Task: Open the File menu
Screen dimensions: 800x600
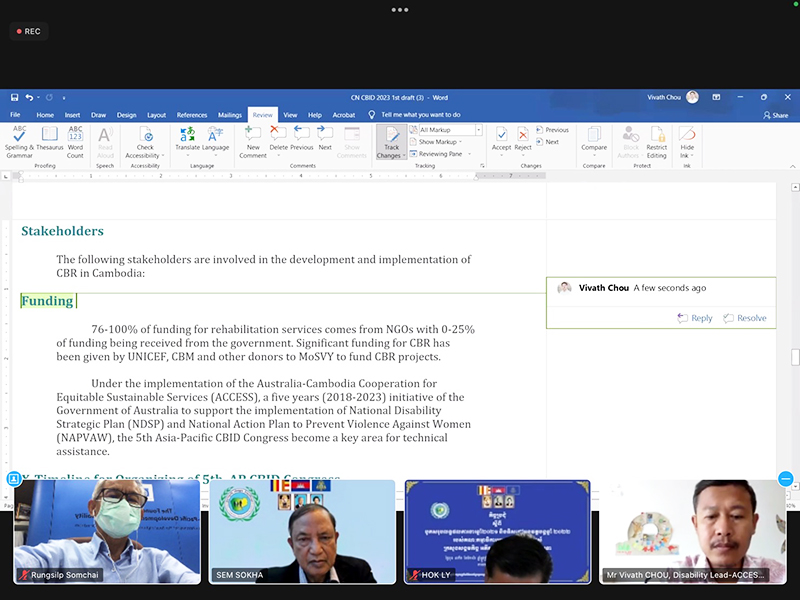Action: coord(15,115)
